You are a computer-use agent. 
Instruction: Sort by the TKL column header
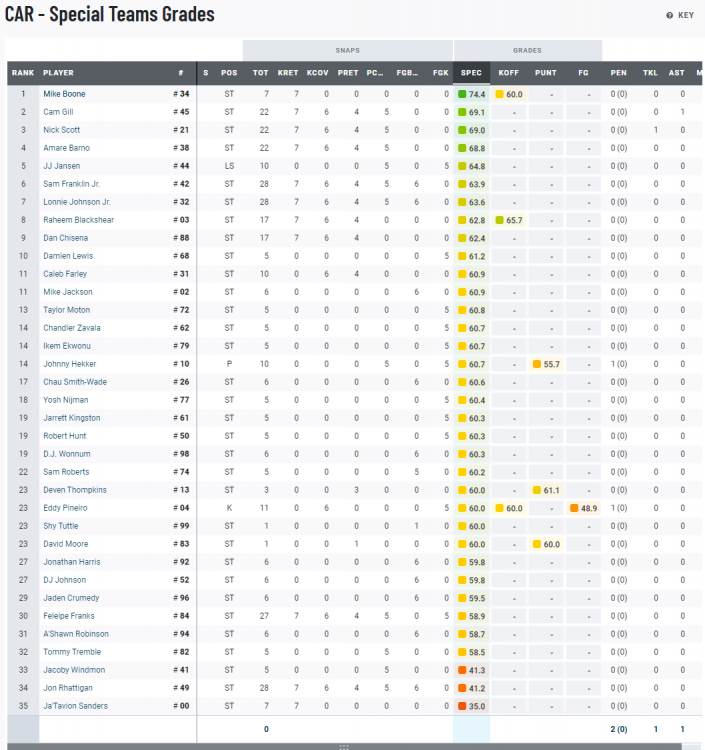pyautogui.click(x=650, y=73)
